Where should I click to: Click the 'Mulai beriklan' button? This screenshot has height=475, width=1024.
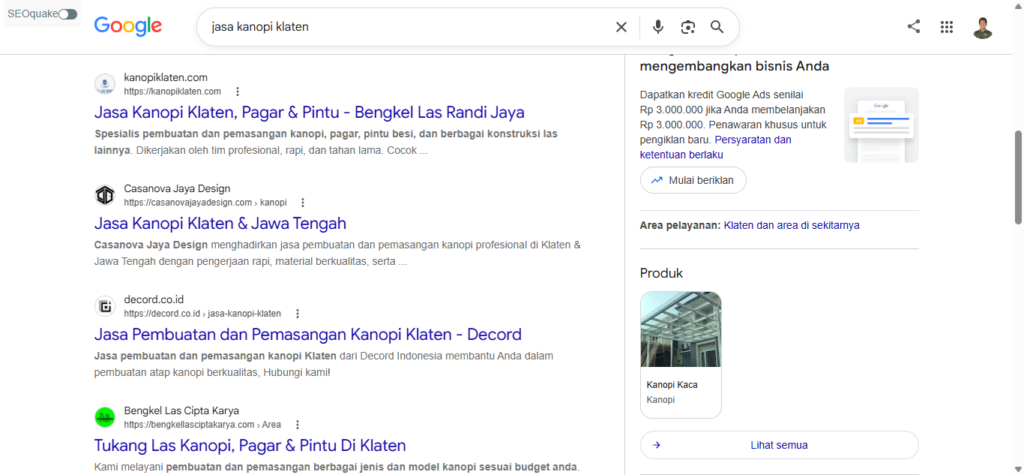[x=693, y=180]
